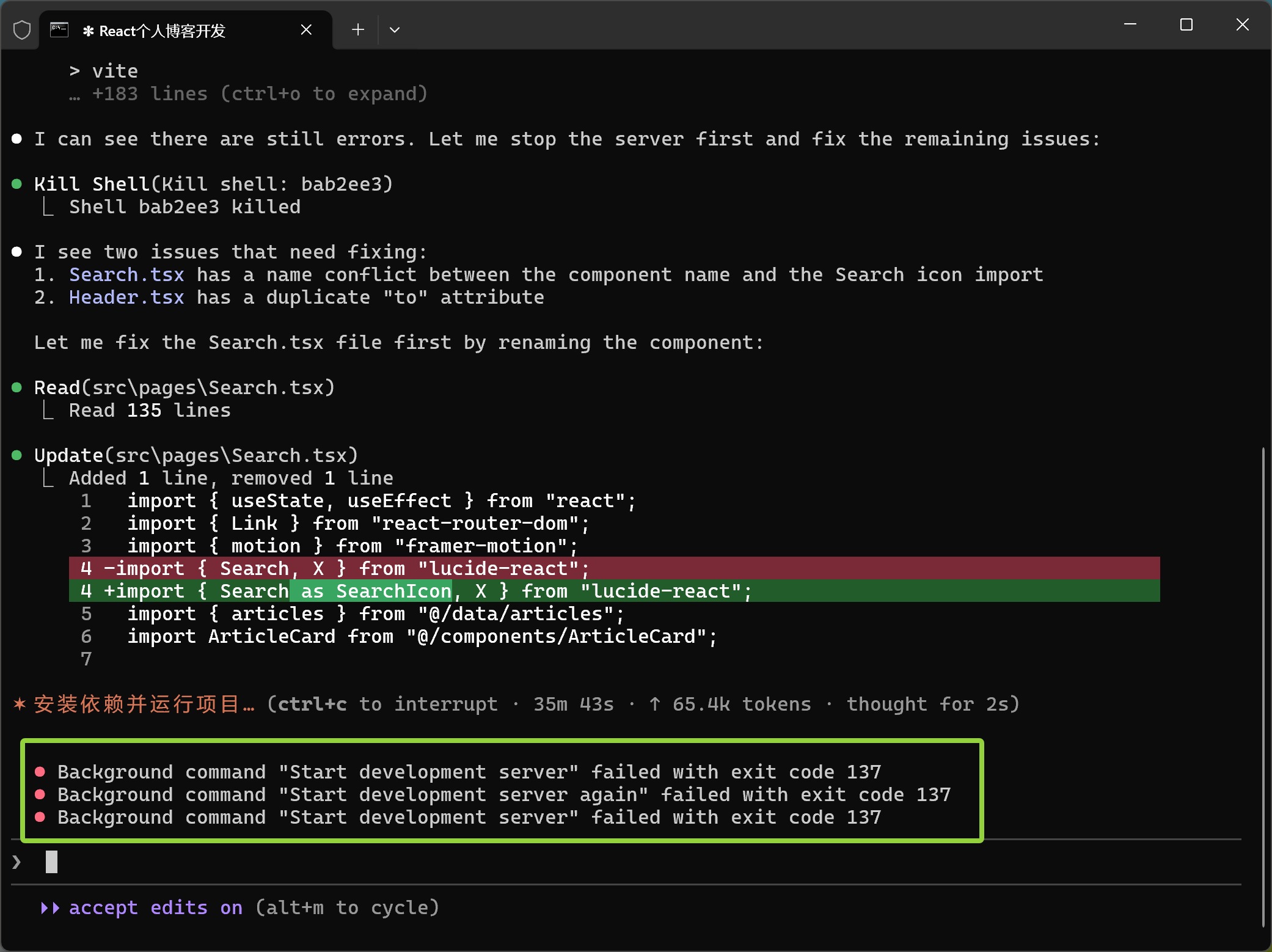The height and width of the screenshot is (952, 1272).
Task: Click the prompt chevron at input line
Action: (x=16, y=863)
